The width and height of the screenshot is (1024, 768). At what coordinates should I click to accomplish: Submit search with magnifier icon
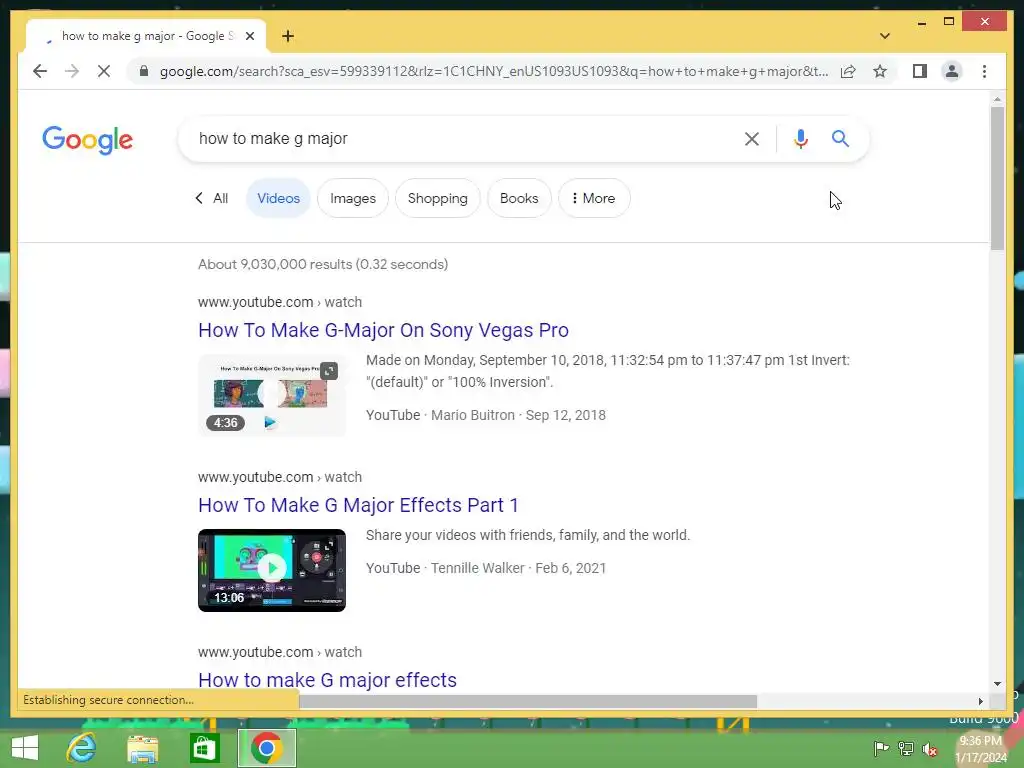click(840, 138)
